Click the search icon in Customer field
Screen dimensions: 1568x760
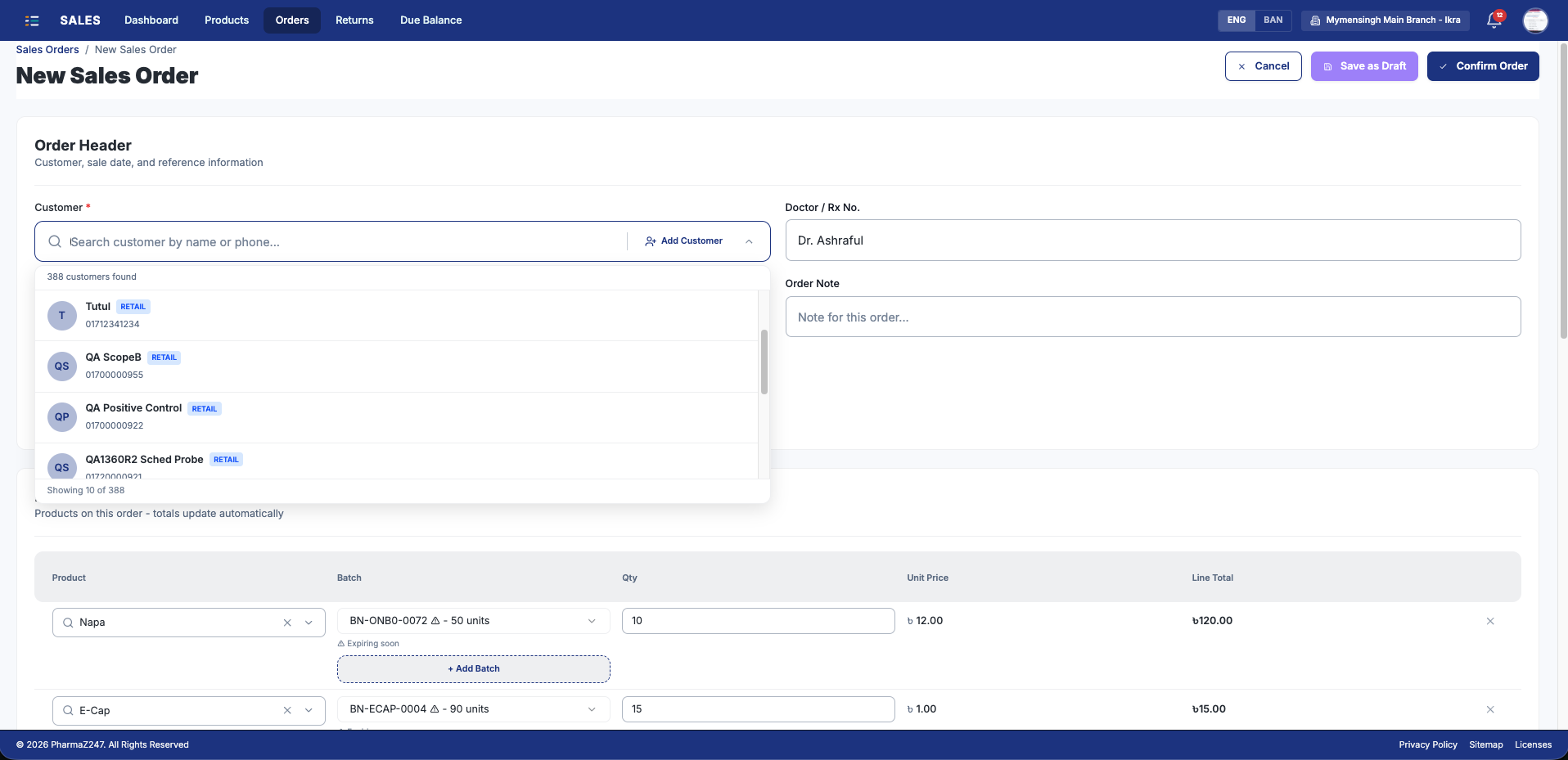55,241
